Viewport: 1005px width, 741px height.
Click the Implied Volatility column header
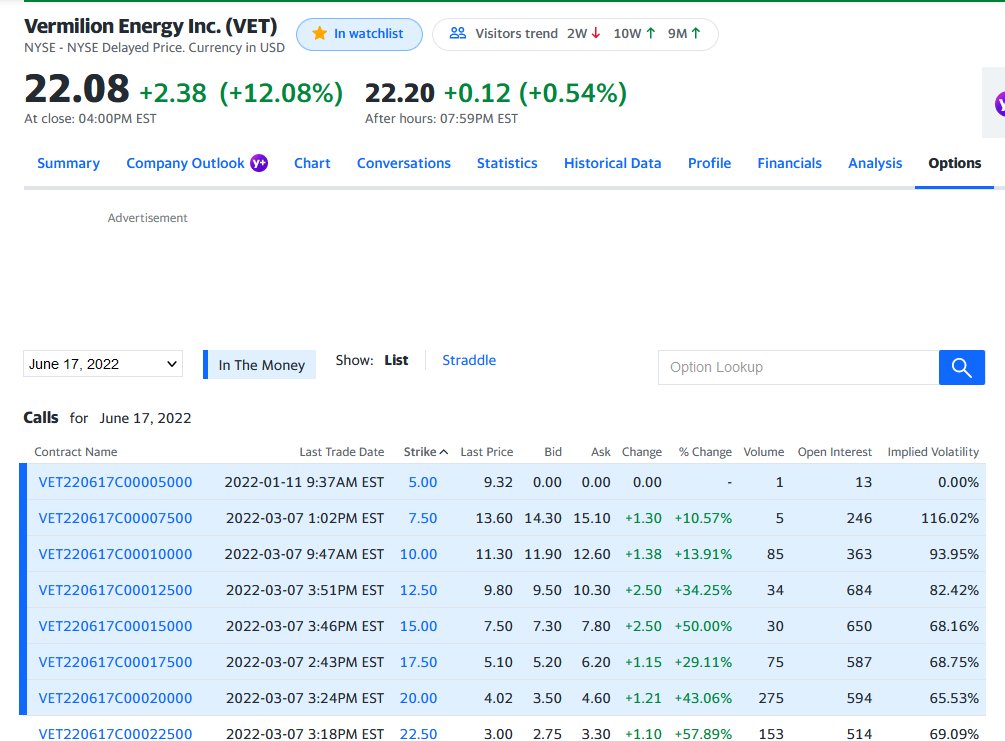[933, 452]
